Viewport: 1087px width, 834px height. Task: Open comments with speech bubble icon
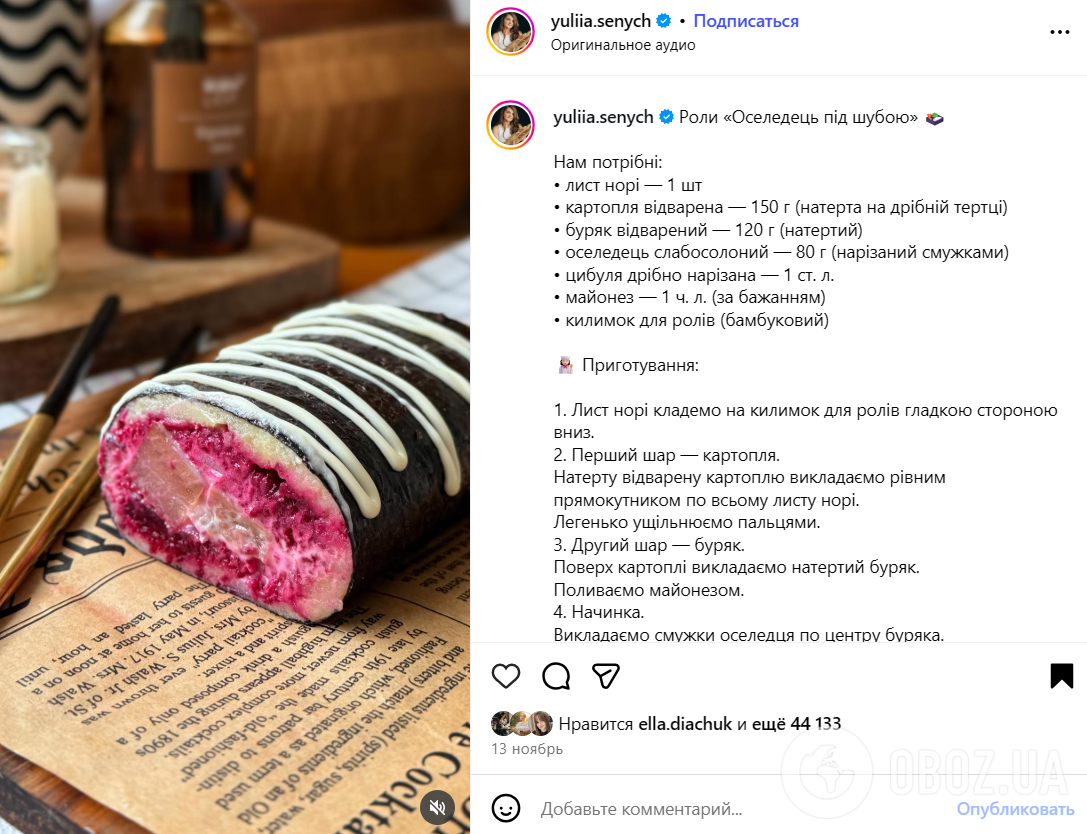(556, 675)
